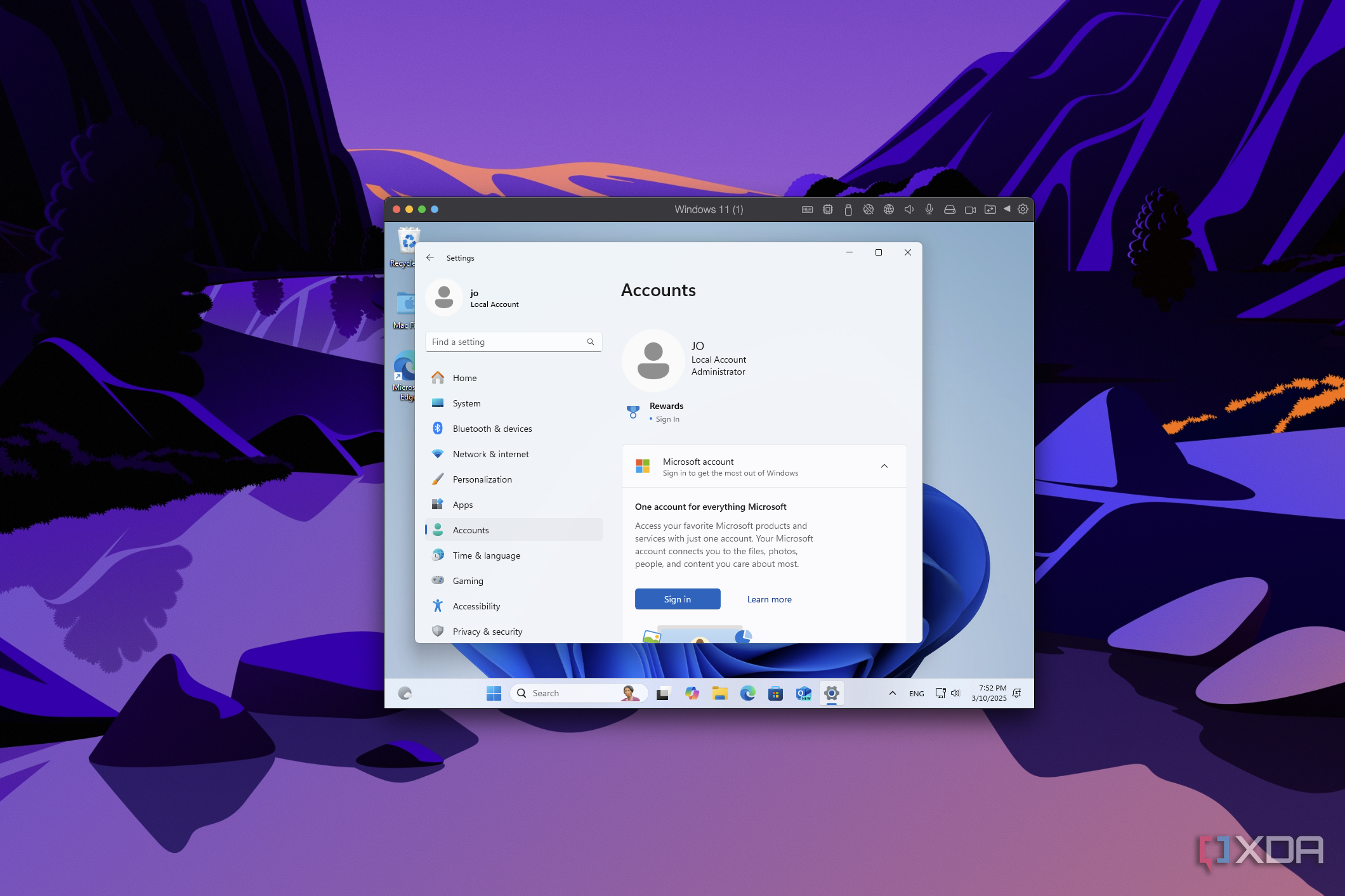The height and width of the screenshot is (896, 1345).
Task: Click the camera icon in VM toolbar
Action: click(970, 209)
